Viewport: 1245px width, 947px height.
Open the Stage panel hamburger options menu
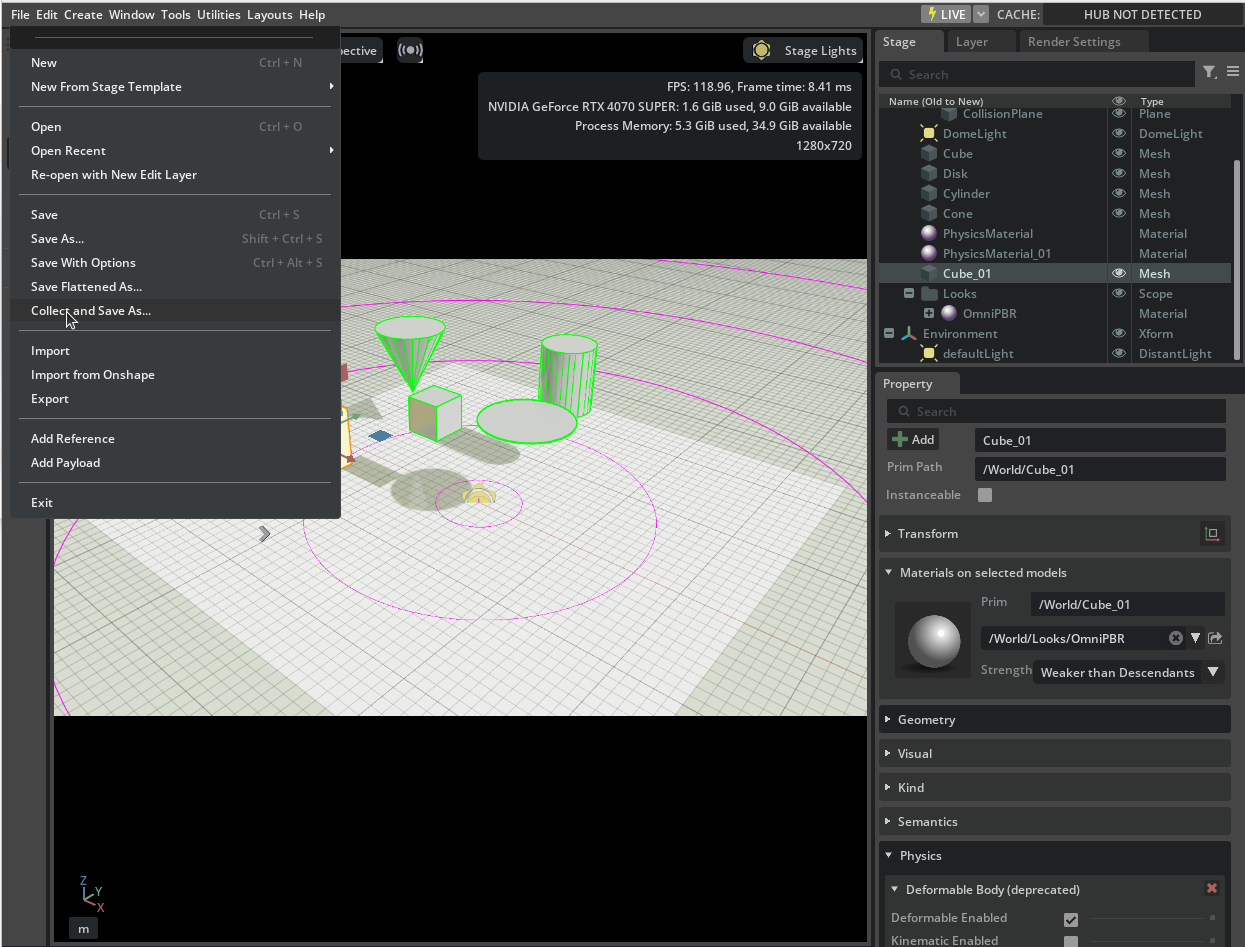coord(1233,72)
